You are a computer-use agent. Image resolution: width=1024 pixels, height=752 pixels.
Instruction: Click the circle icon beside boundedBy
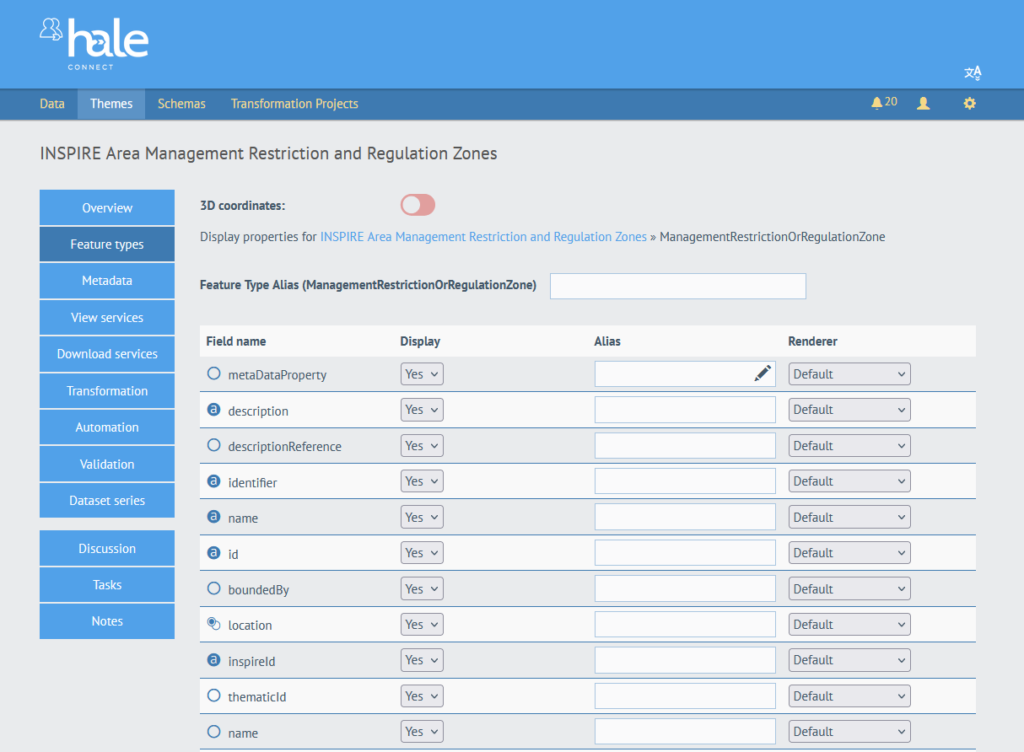click(213, 589)
